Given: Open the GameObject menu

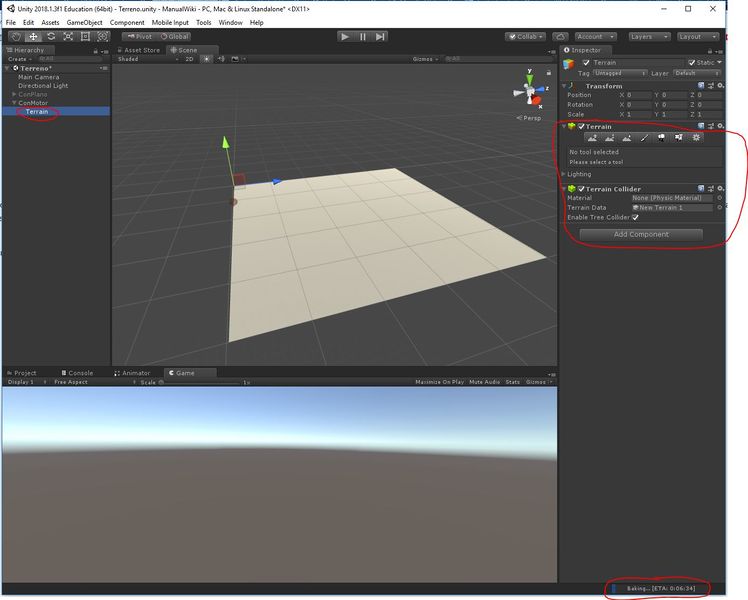Looking at the screenshot, I should tap(84, 22).
